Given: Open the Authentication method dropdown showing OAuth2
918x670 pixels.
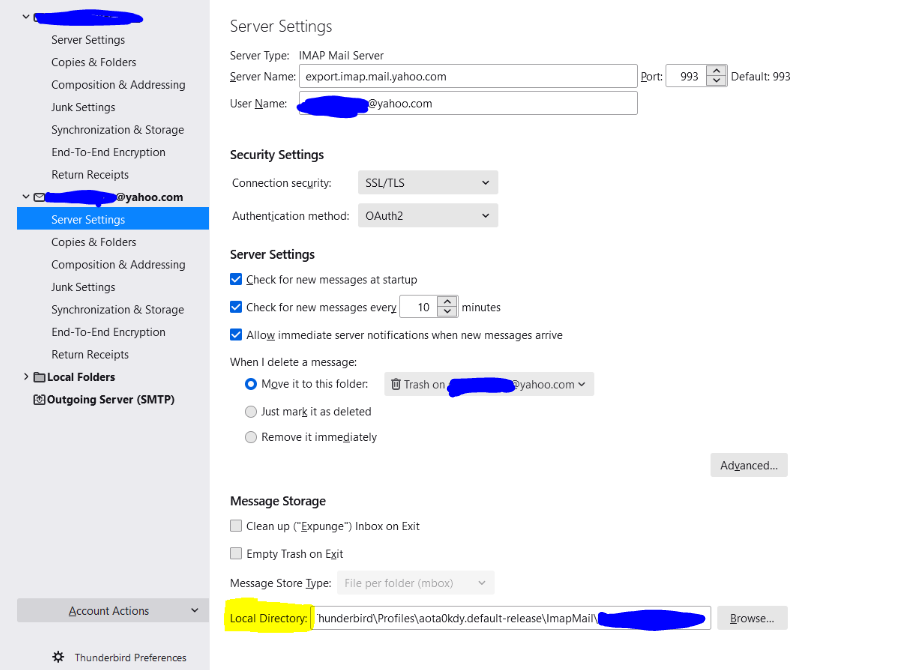Looking at the screenshot, I should tap(428, 216).
